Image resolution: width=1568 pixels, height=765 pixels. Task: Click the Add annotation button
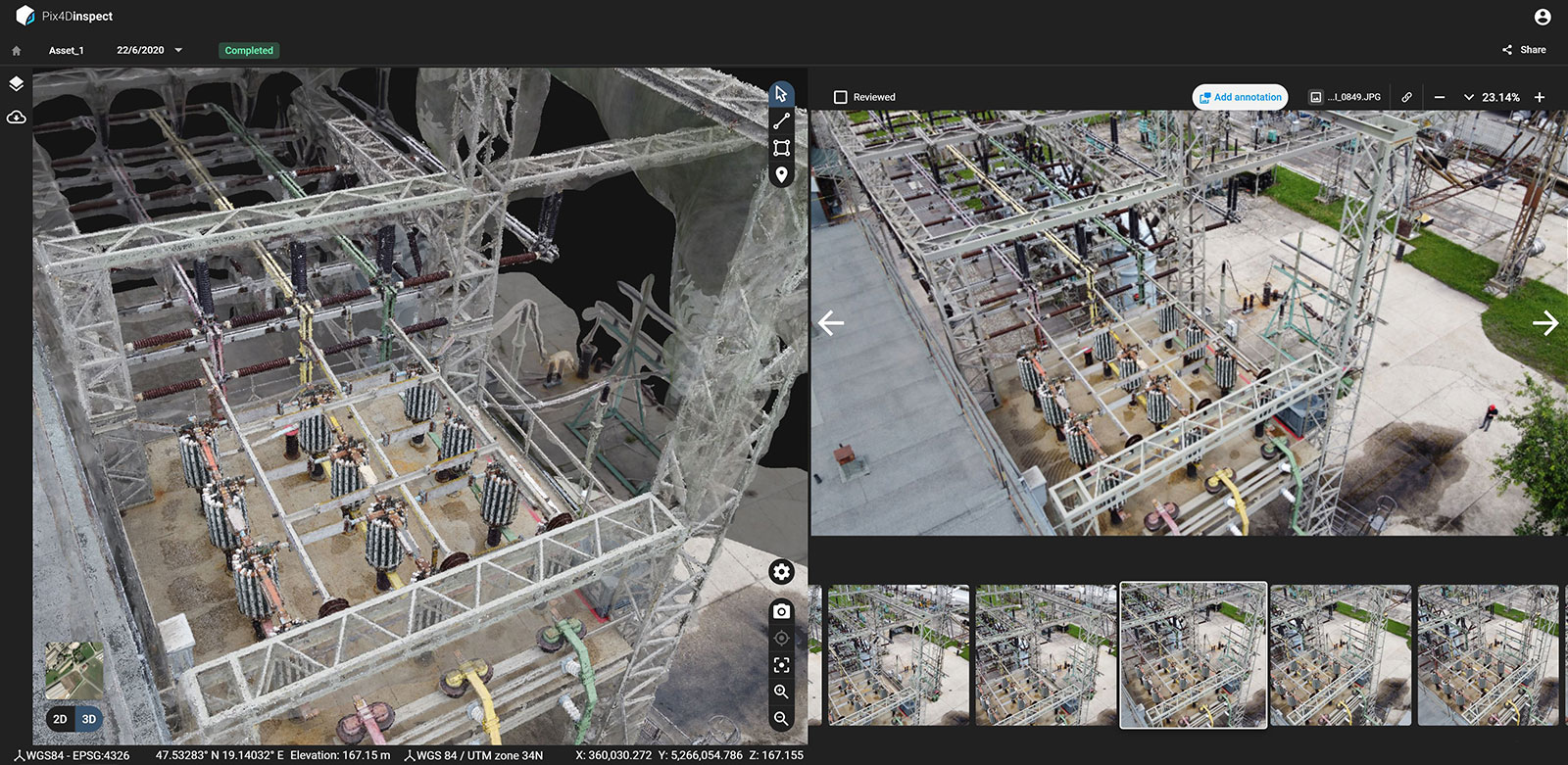tap(1240, 97)
